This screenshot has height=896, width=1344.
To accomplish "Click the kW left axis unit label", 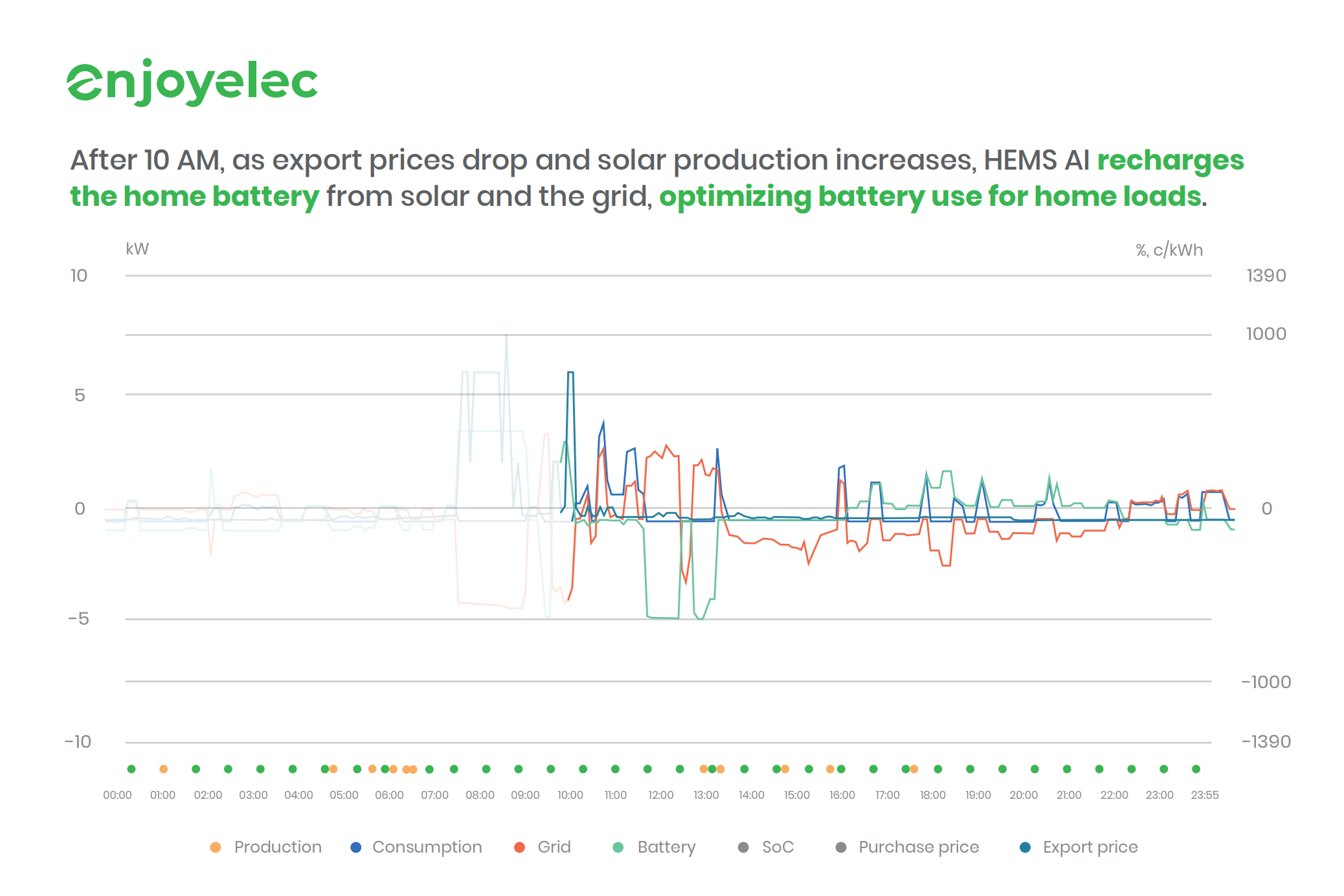I will coord(137,249).
